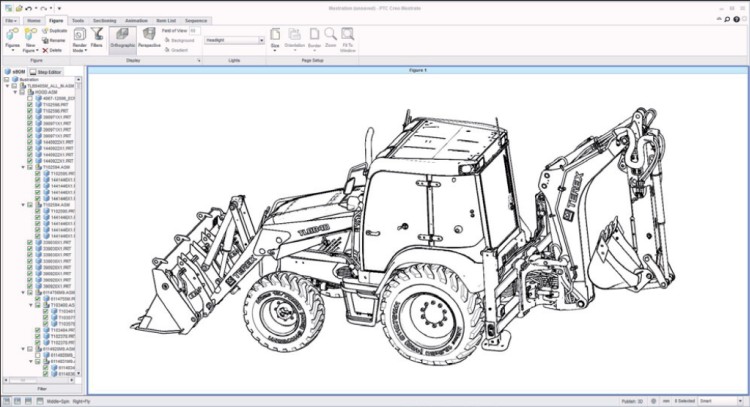Select the Zoom magnifier tool
The image size is (750, 407).
(x=331, y=35)
